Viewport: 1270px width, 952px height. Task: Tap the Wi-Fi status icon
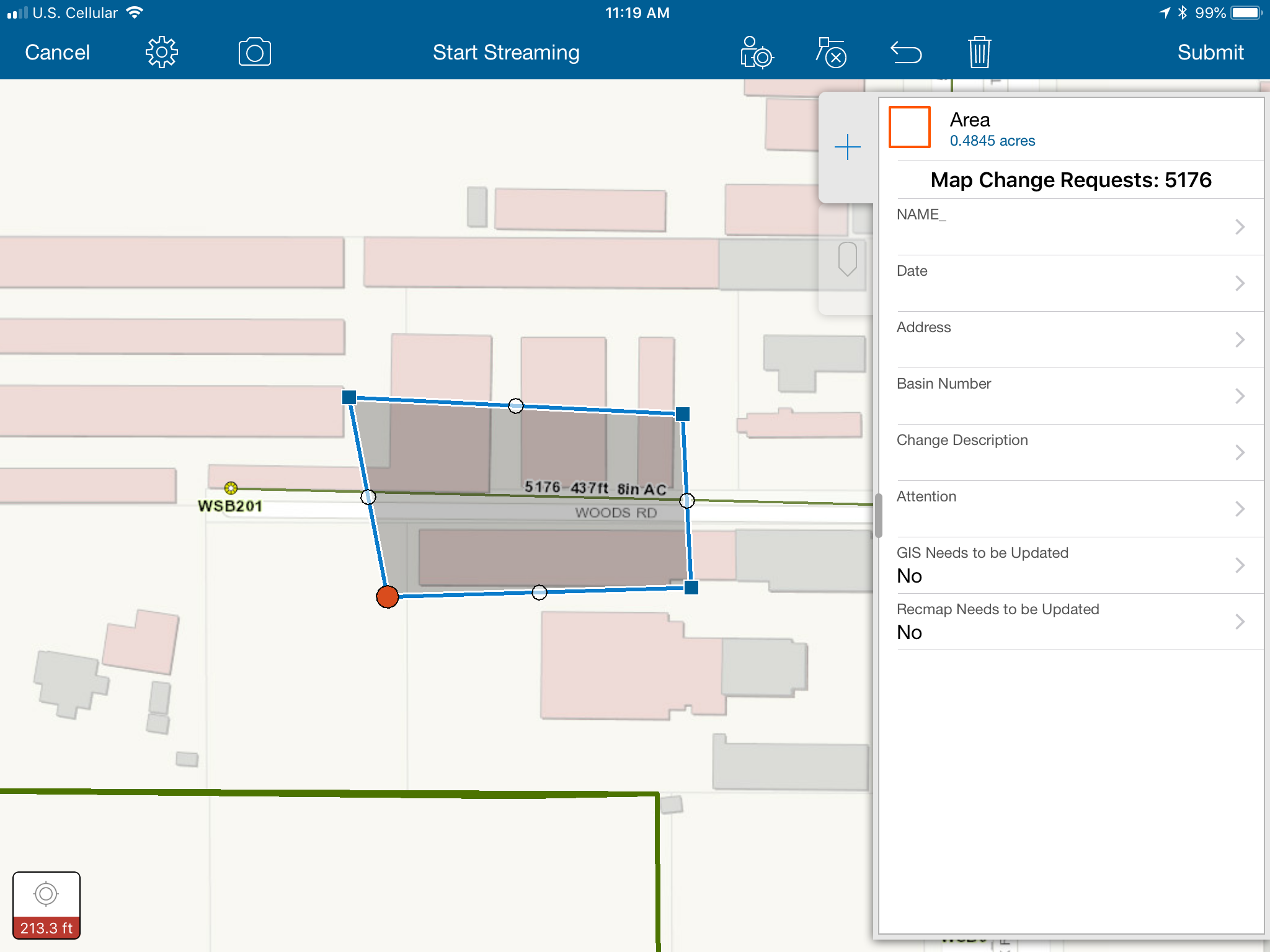point(135,12)
